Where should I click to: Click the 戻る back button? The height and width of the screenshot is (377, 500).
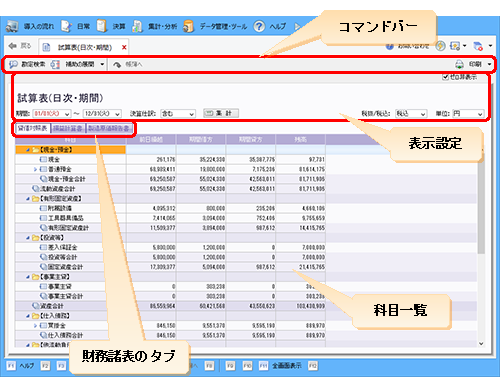(x=20, y=46)
